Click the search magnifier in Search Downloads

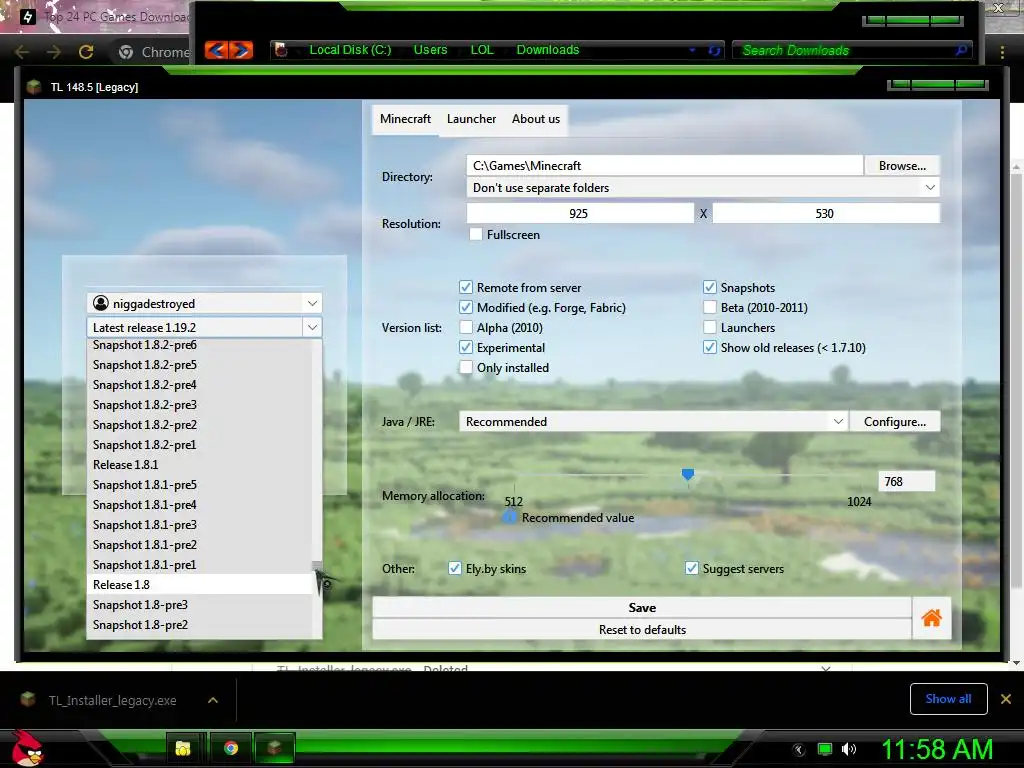tap(961, 50)
